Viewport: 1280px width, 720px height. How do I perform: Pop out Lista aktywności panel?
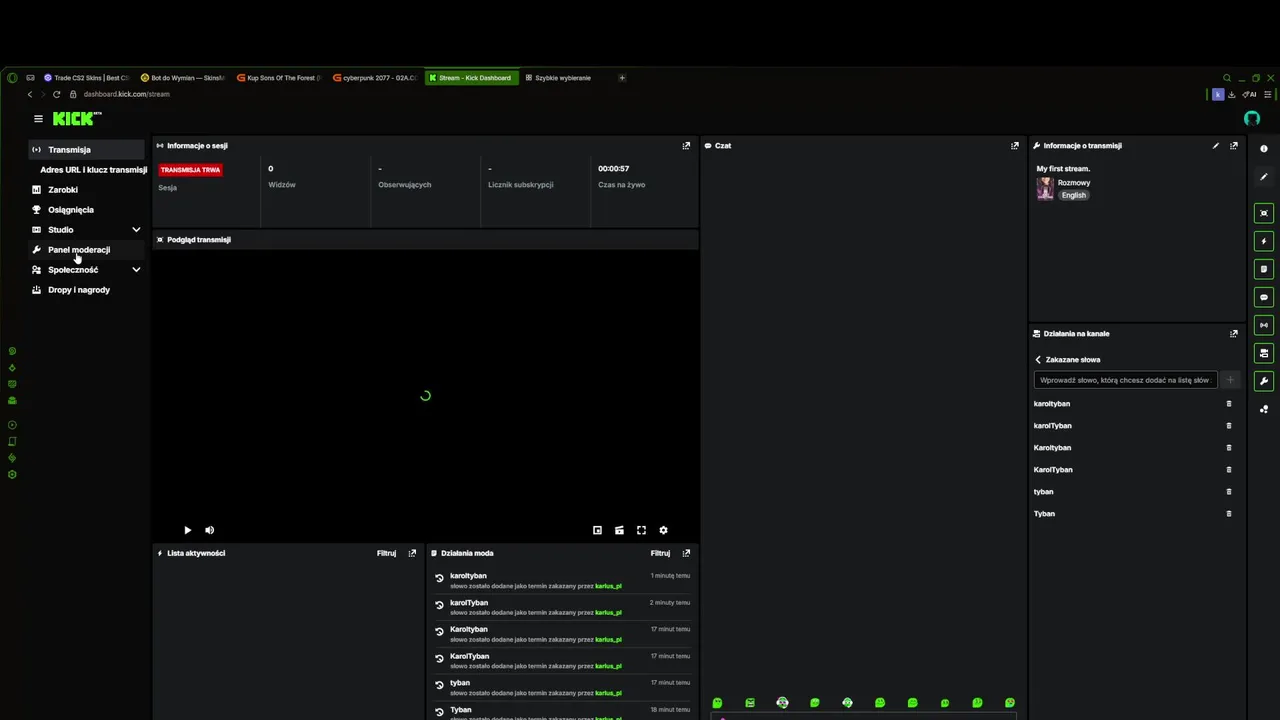click(412, 553)
